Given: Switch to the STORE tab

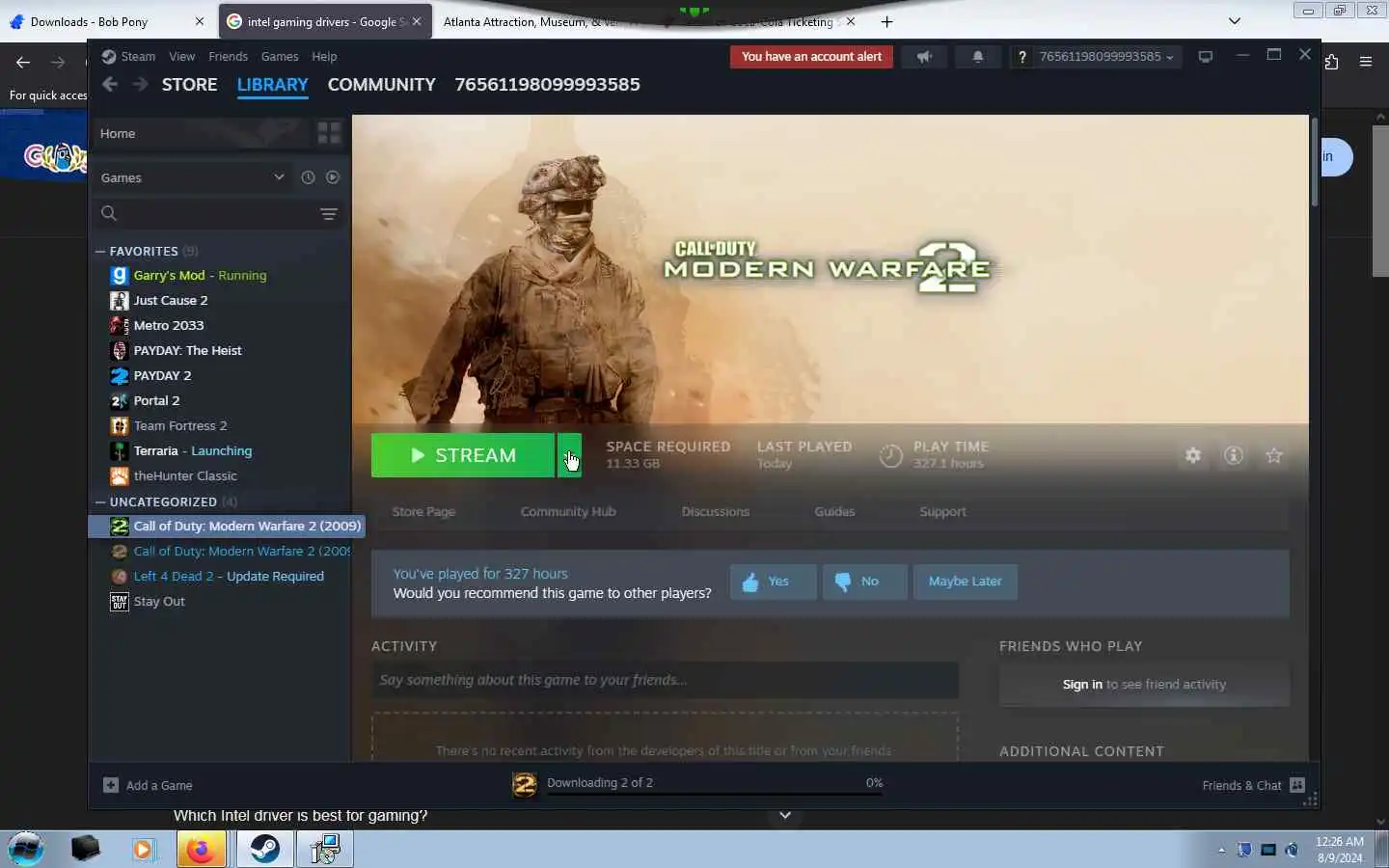Looking at the screenshot, I should tap(189, 85).
